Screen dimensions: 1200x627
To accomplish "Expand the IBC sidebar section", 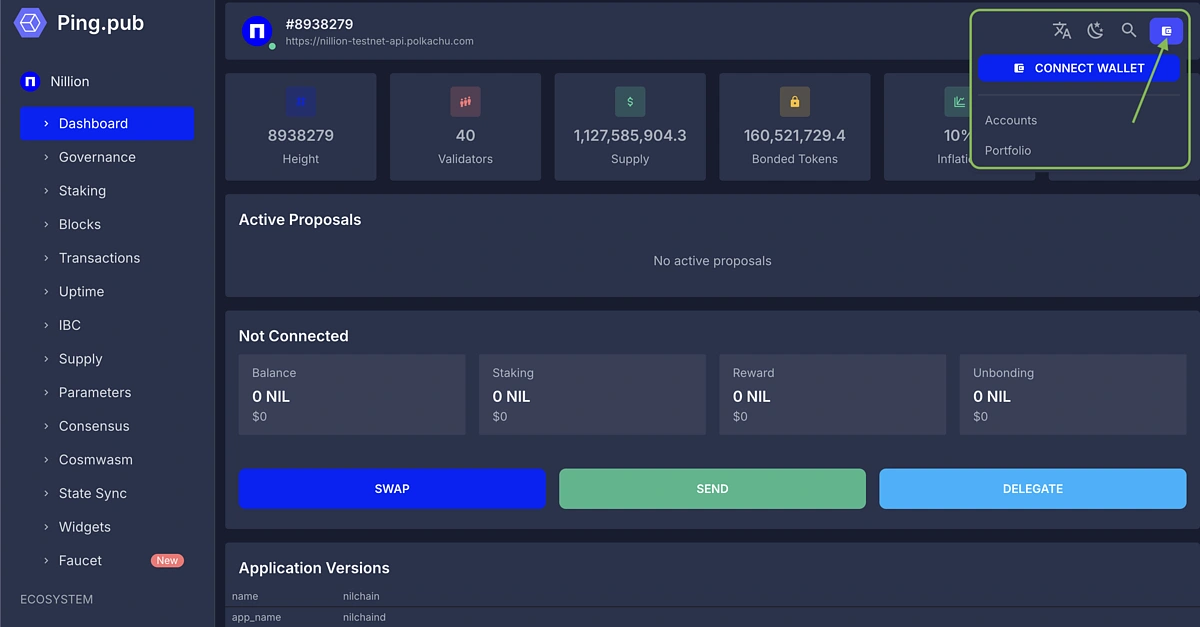I will 69,324.
